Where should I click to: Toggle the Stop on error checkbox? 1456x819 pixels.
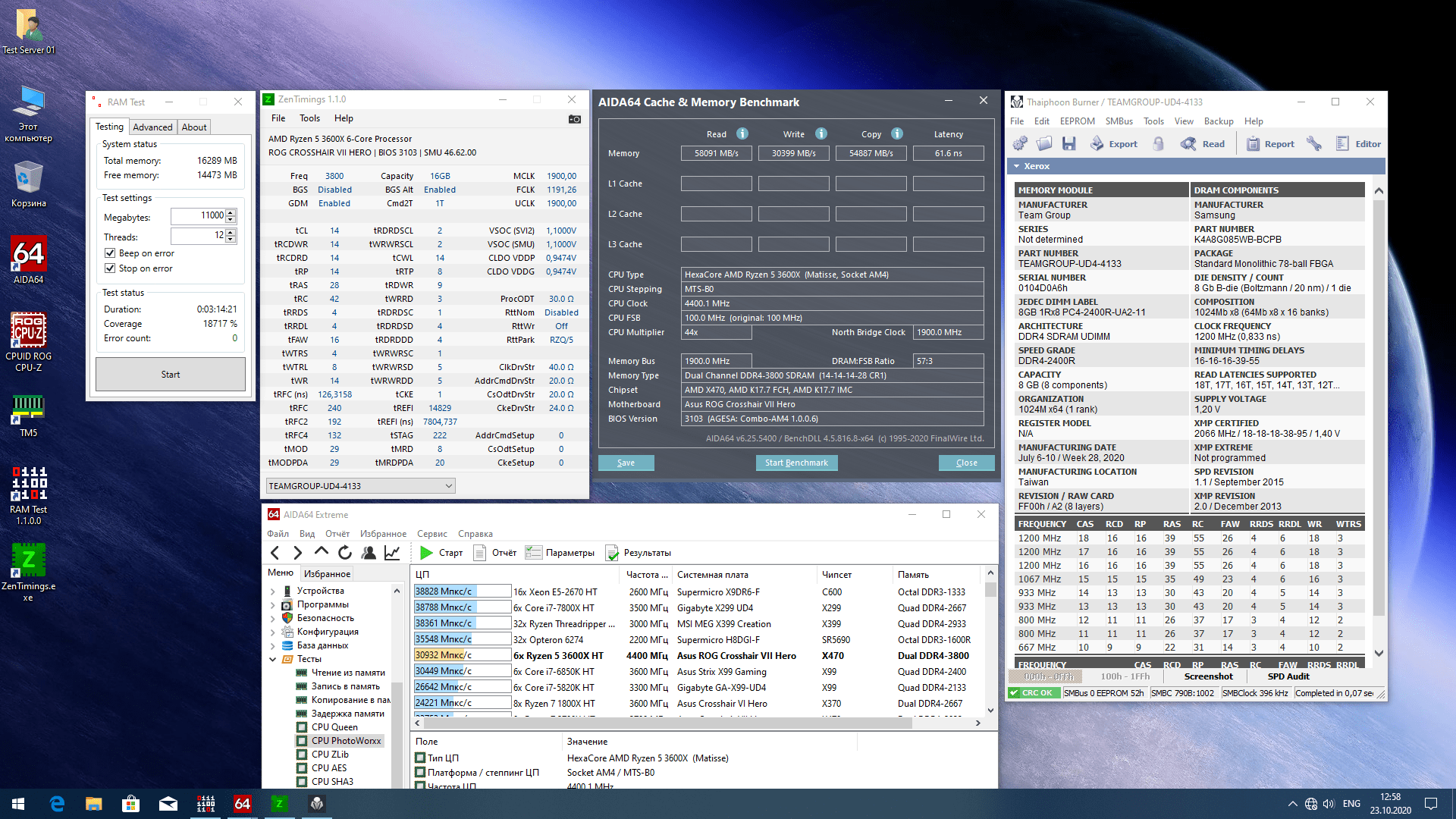pos(110,268)
